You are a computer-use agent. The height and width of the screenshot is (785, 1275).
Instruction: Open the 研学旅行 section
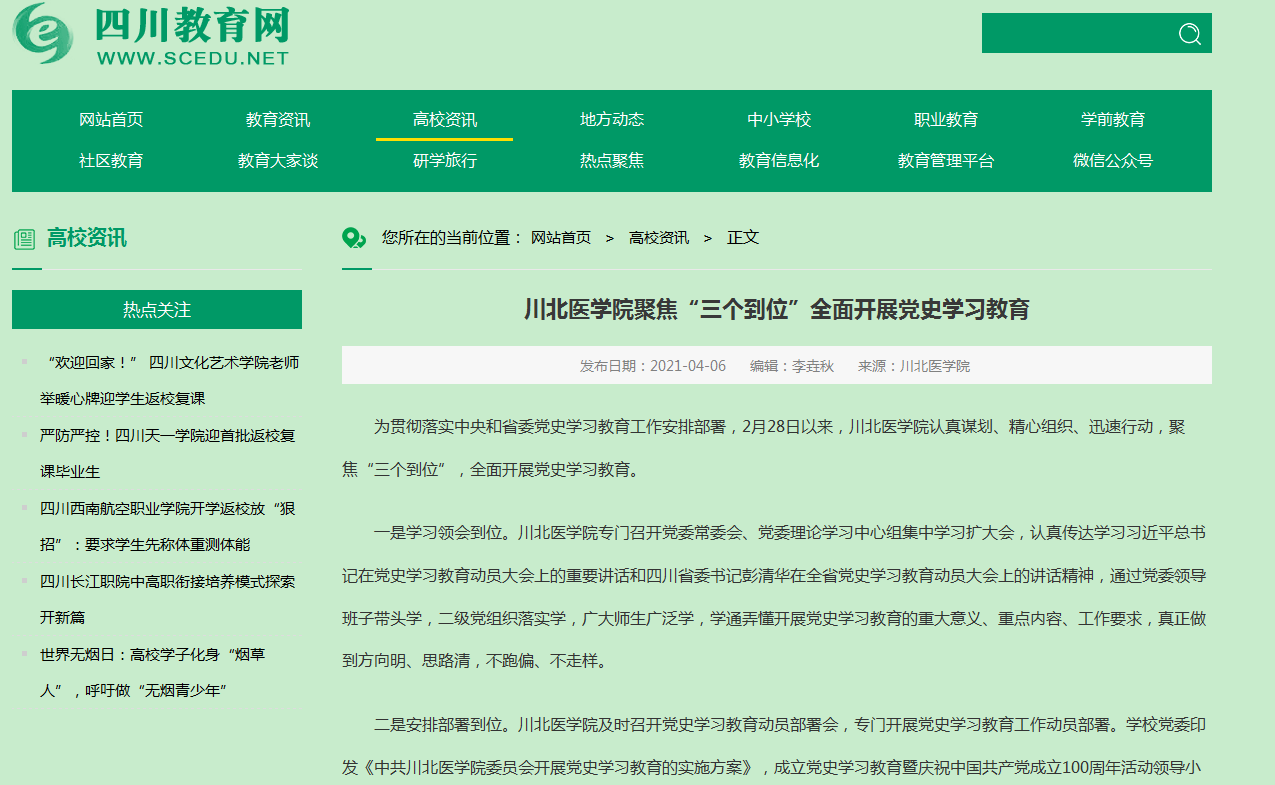445,161
